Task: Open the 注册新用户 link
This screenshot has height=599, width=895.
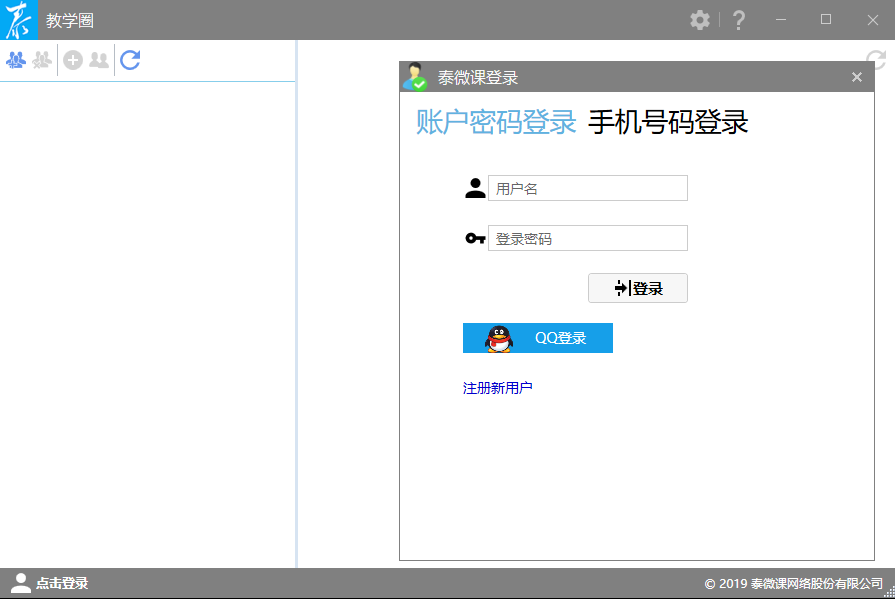Action: pos(497,388)
